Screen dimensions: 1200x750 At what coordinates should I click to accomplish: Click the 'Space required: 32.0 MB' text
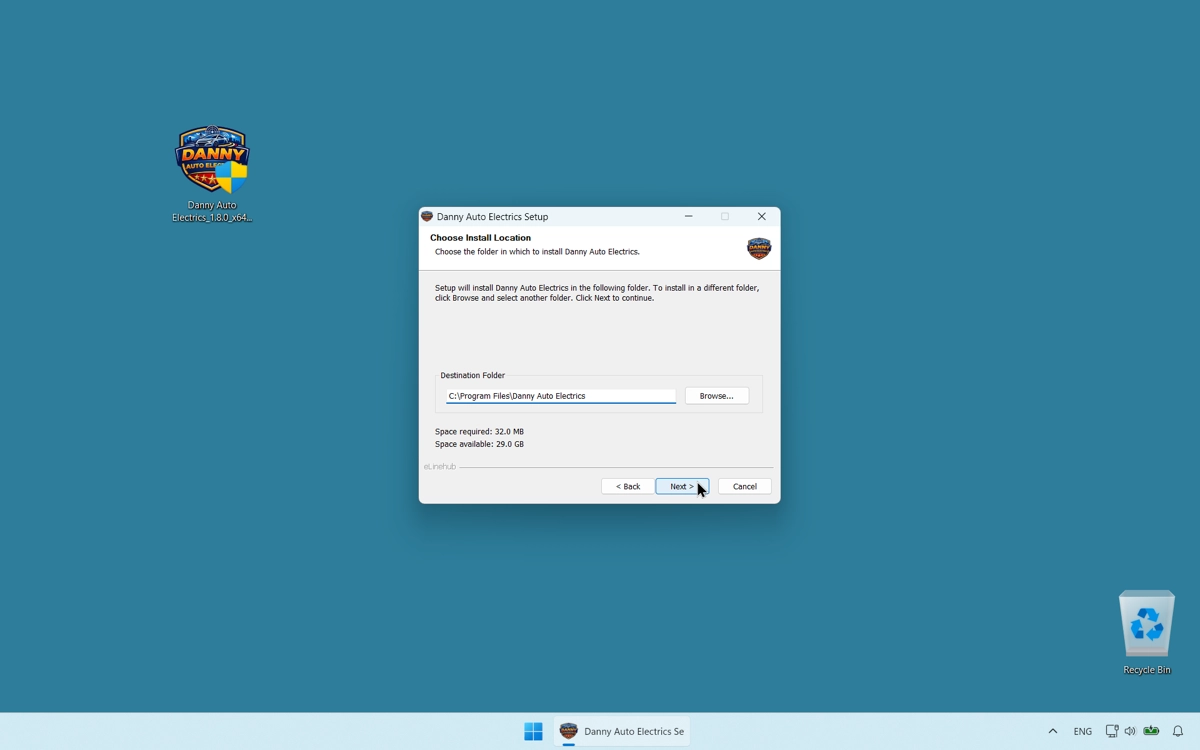coord(479,432)
